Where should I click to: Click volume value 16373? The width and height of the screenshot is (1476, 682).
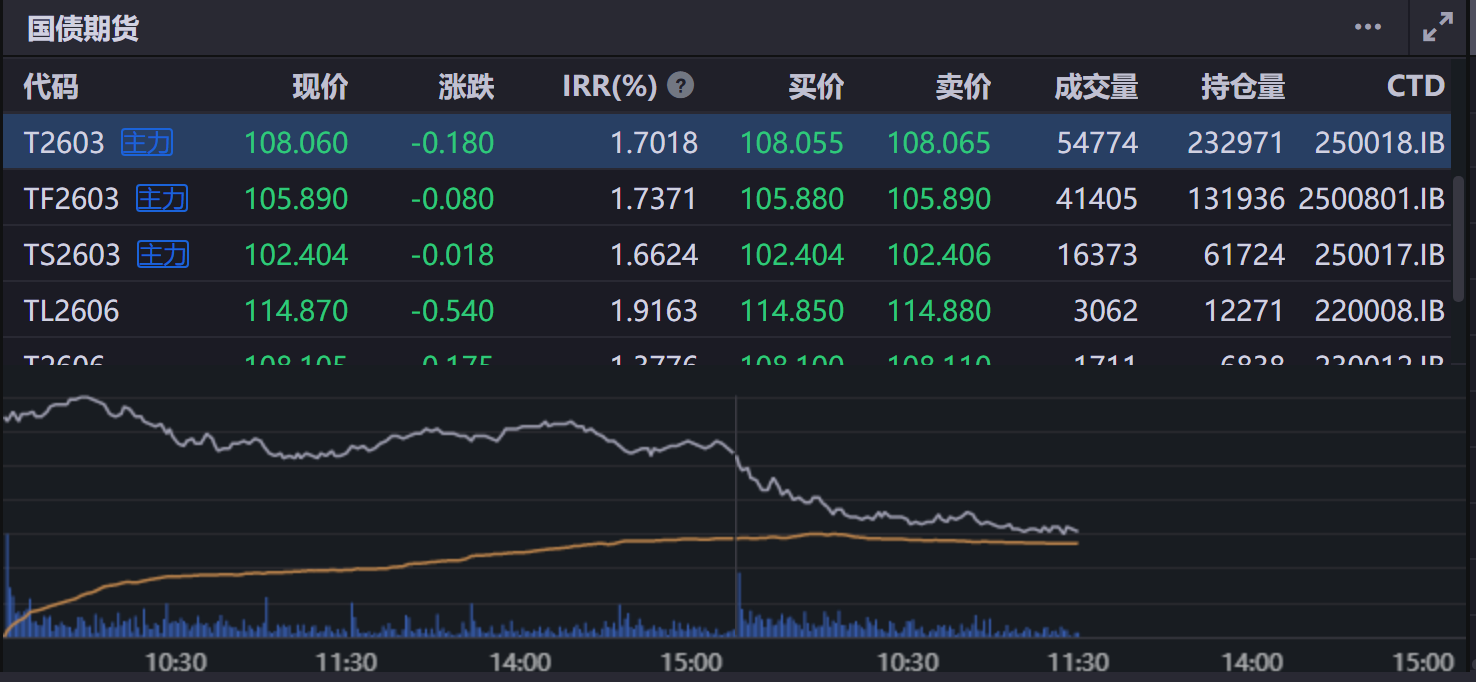click(x=1097, y=255)
